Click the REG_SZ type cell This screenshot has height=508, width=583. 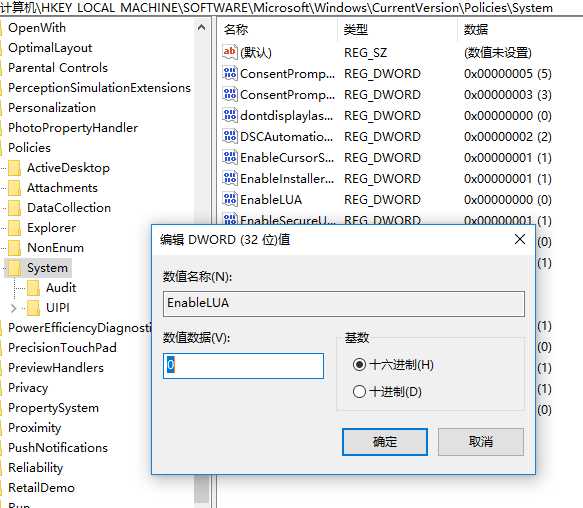point(365,52)
